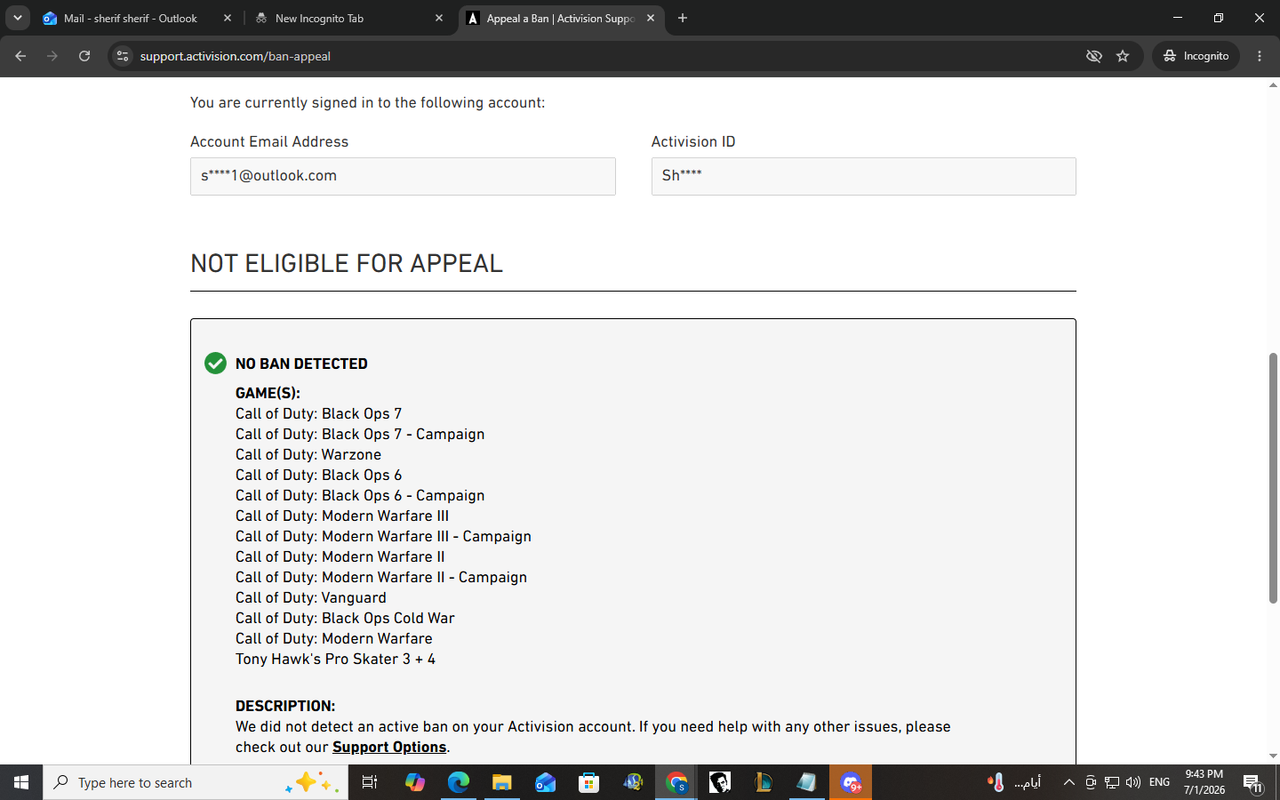
Task: Open the Chrome tab search dropdown
Action: coord(18,18)
